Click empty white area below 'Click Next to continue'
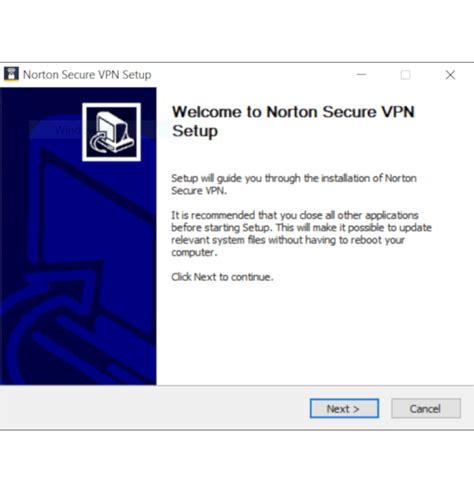Image resolution: width=474 pixels, height=493 pixels. coord(313,333)
